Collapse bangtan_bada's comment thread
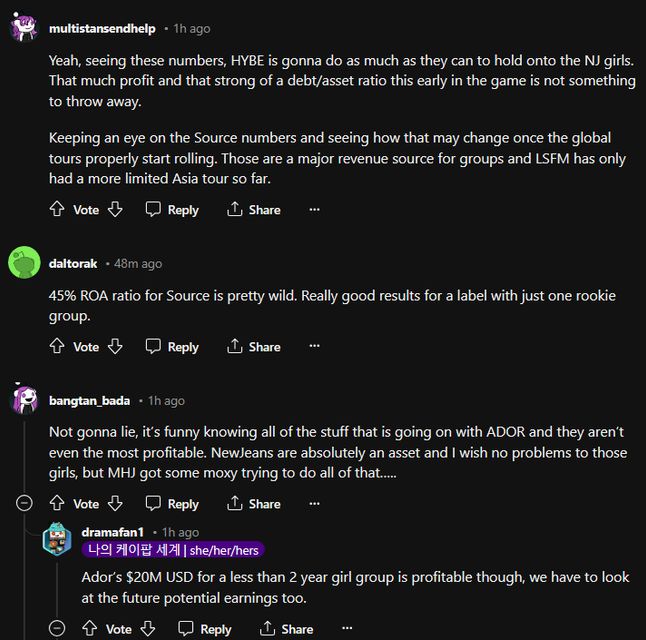 (25, 504)
